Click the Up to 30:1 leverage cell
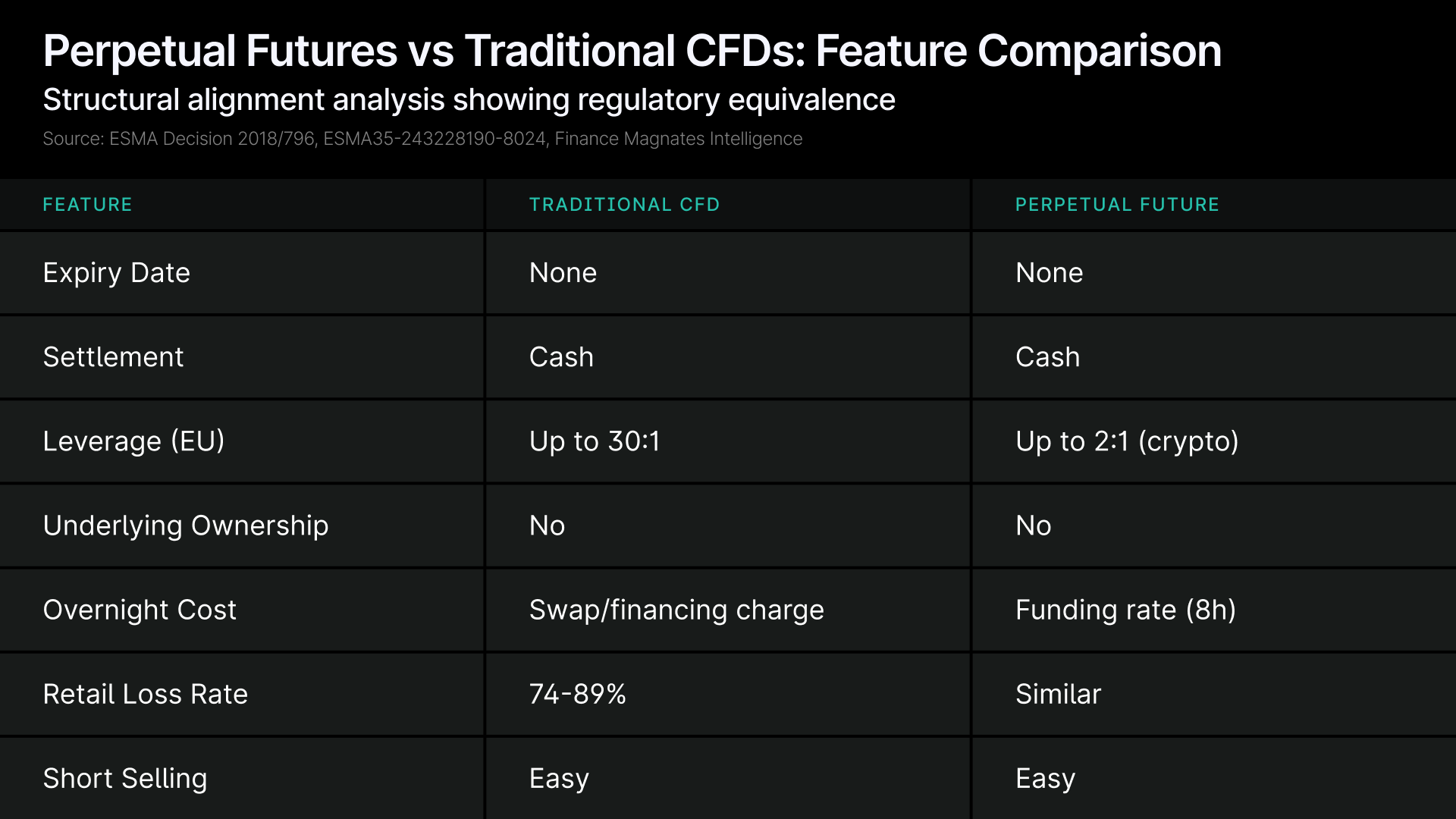 click(x=595, y=441)
